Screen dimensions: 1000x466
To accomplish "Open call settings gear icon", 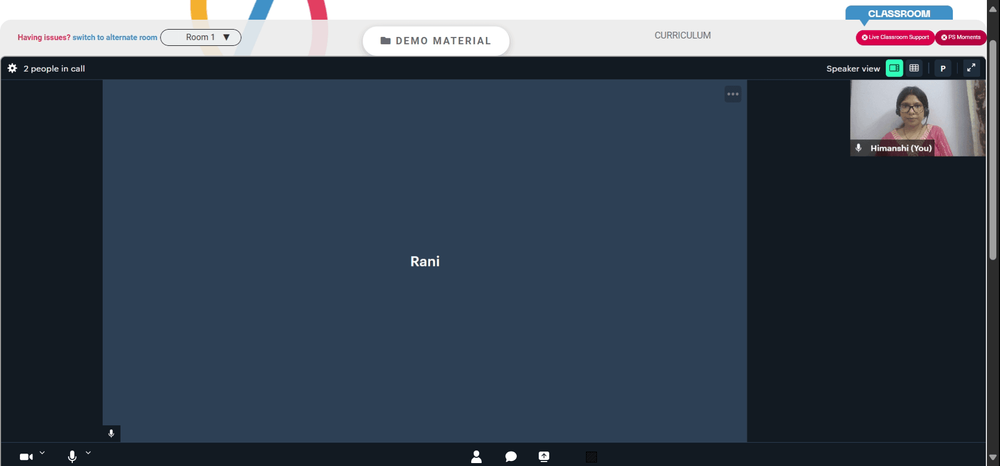I will [x=12, y=68].
